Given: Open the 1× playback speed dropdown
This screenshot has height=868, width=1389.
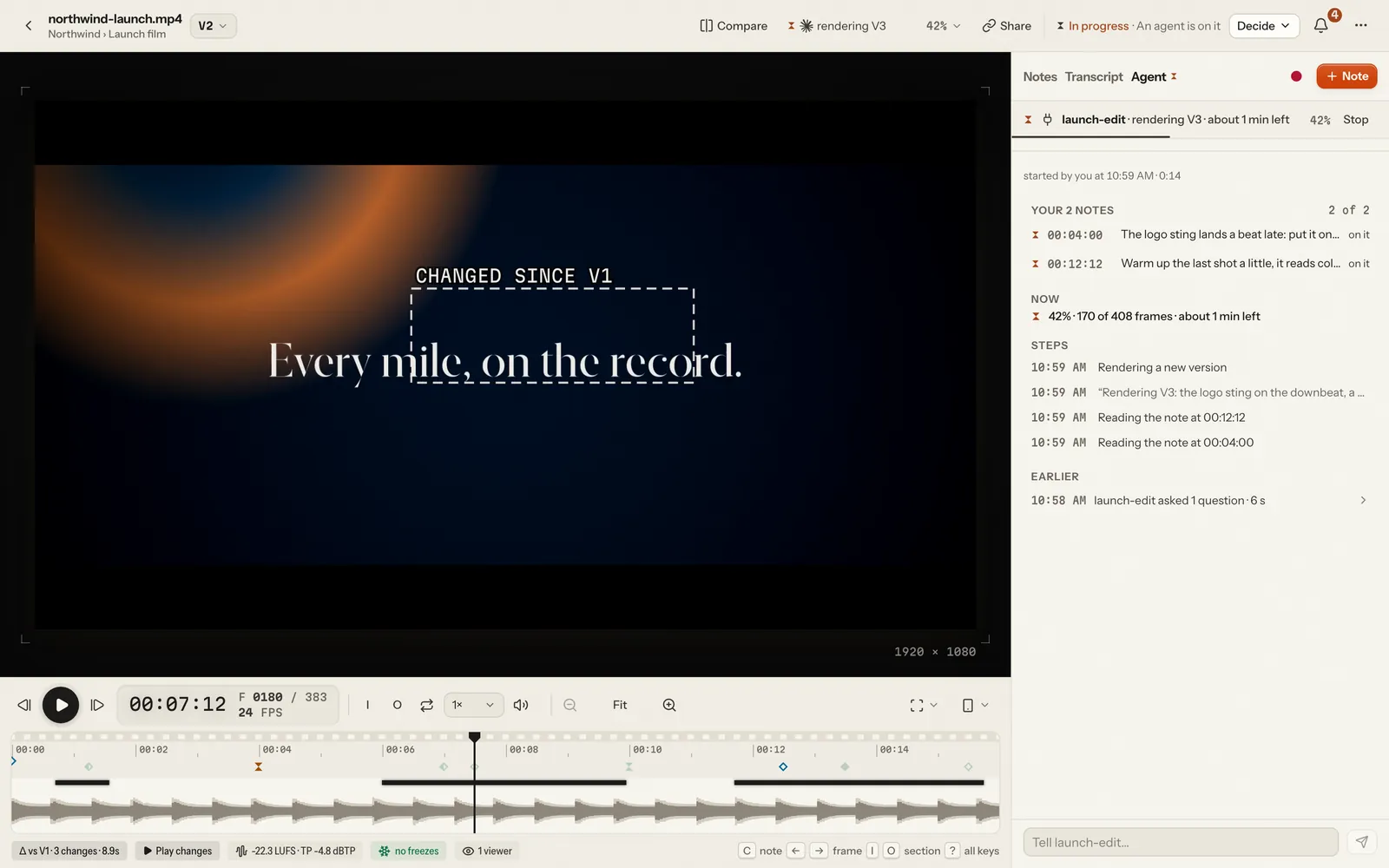Looking at the screenshot, I should 473,705.
